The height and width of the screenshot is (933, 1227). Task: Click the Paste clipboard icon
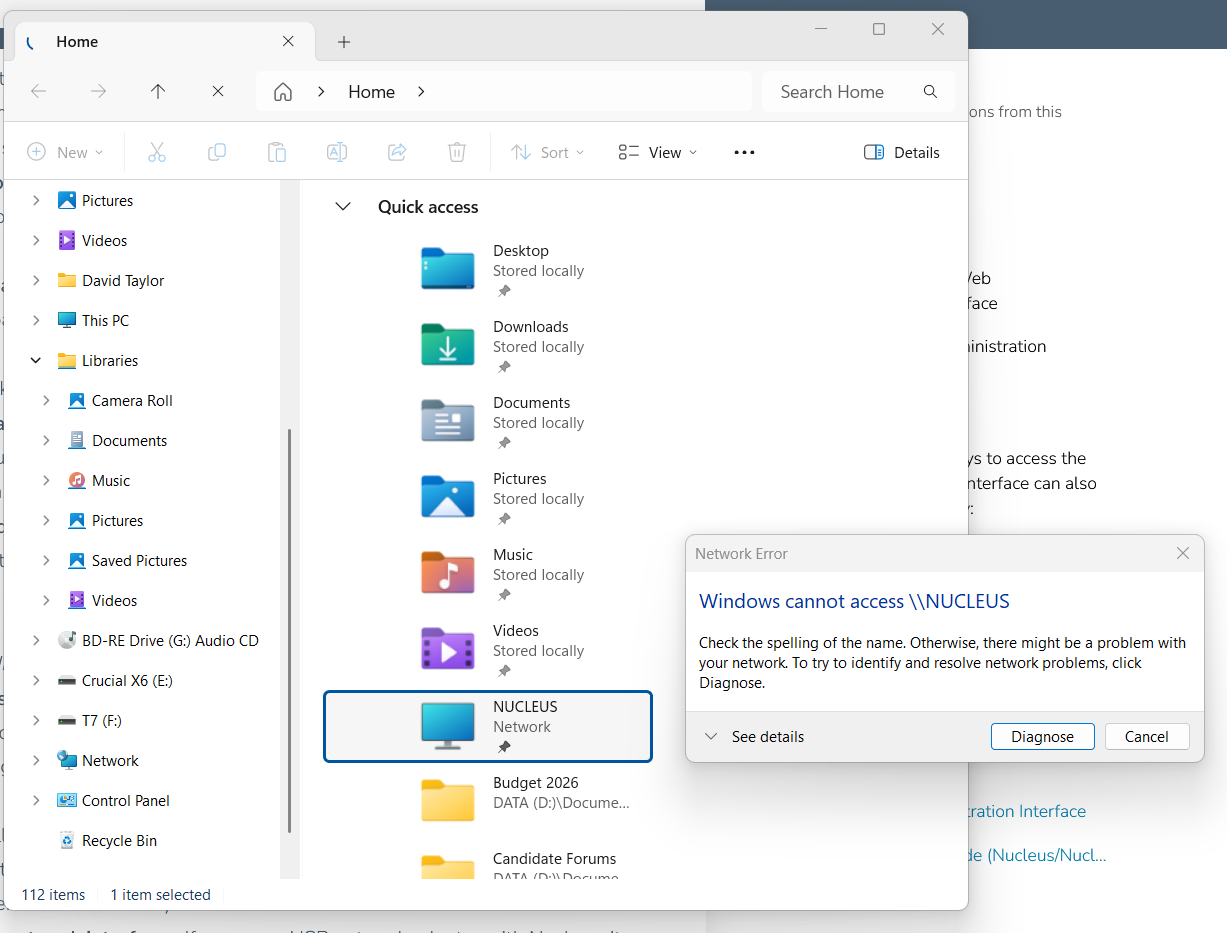[x=277, y=152]
